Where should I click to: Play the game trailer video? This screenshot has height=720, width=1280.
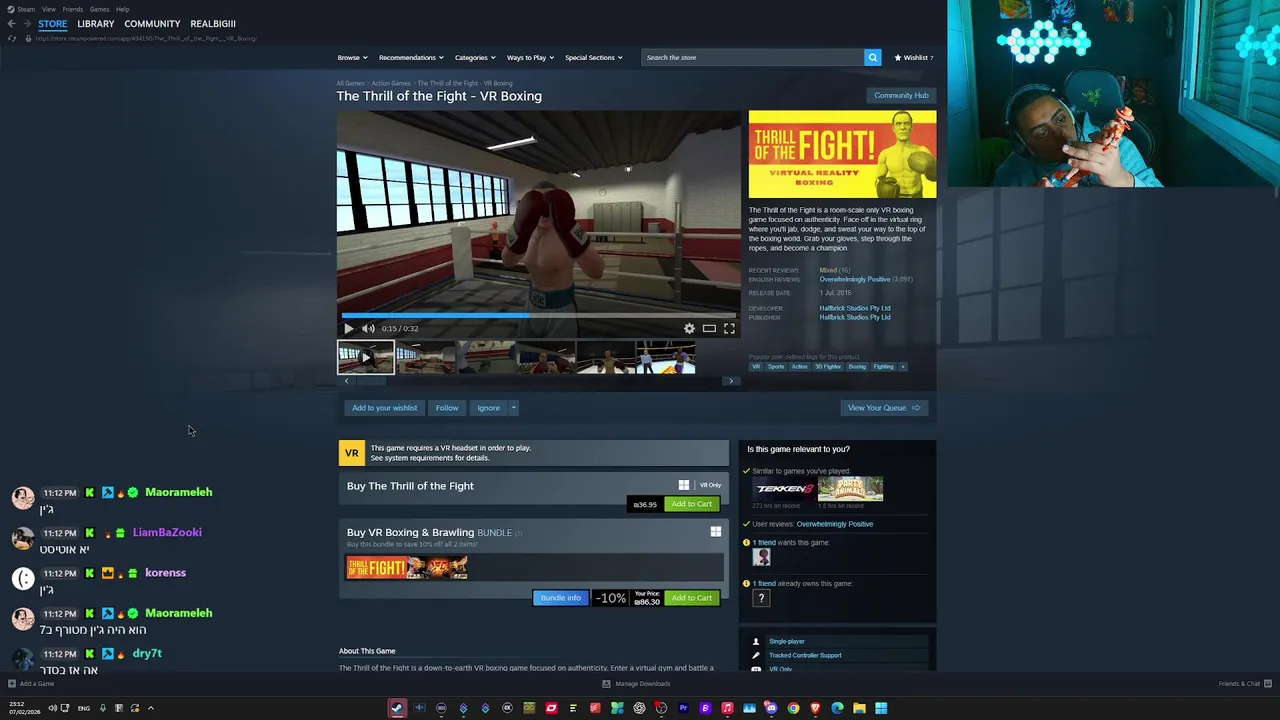[x=348, y=328]
